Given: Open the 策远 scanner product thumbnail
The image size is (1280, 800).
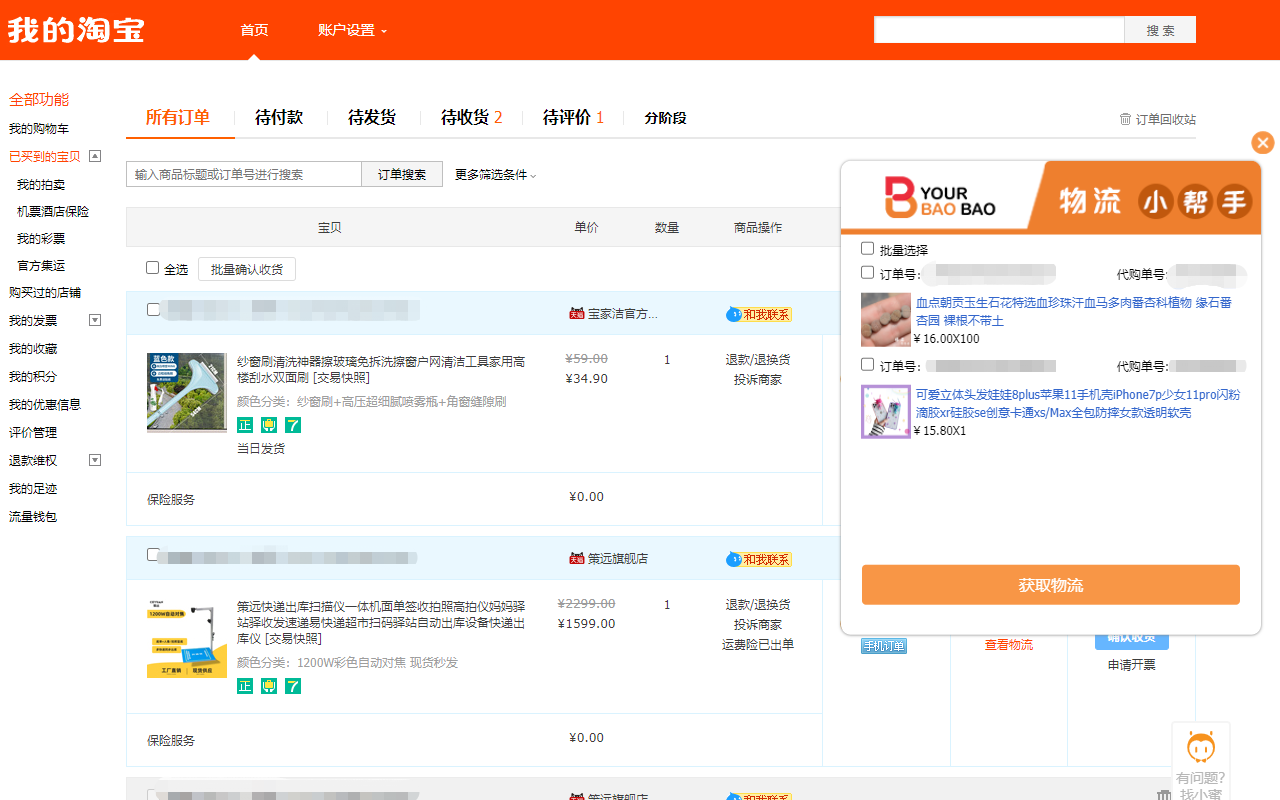Looking at the screenshot, I should (x=187, y=638).
